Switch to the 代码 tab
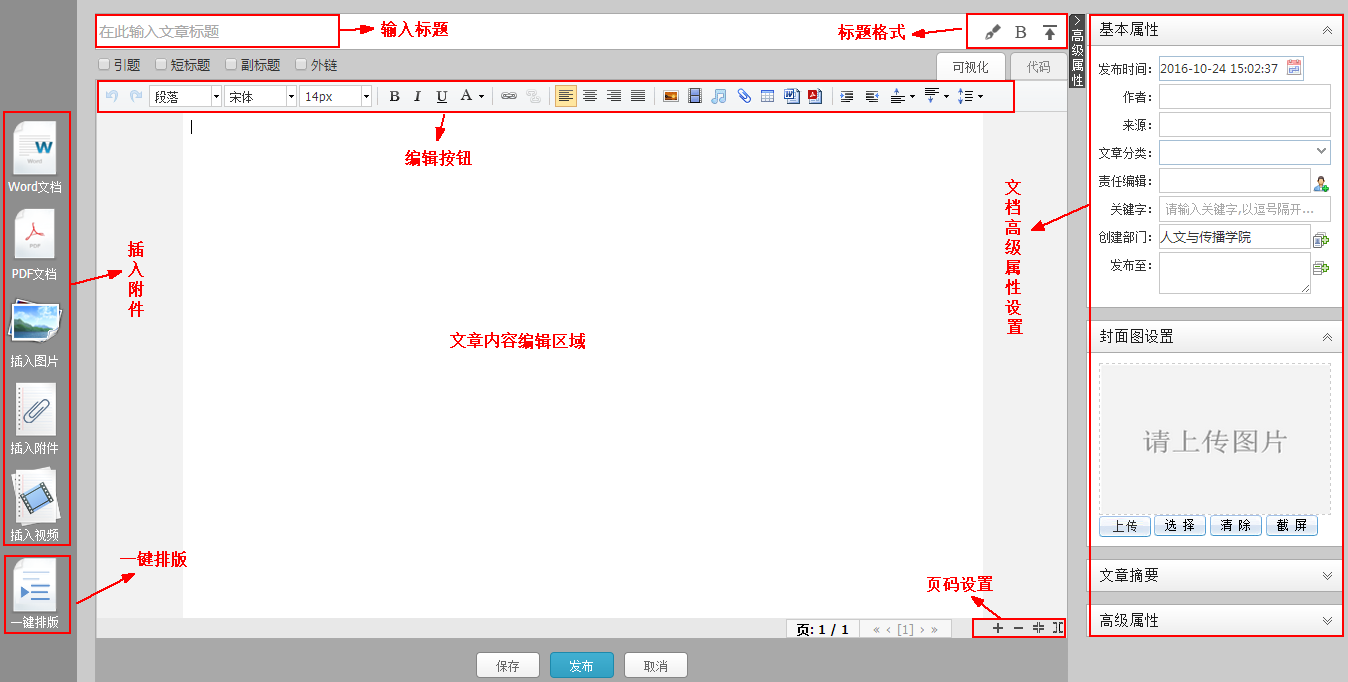 coord(1038,67)
